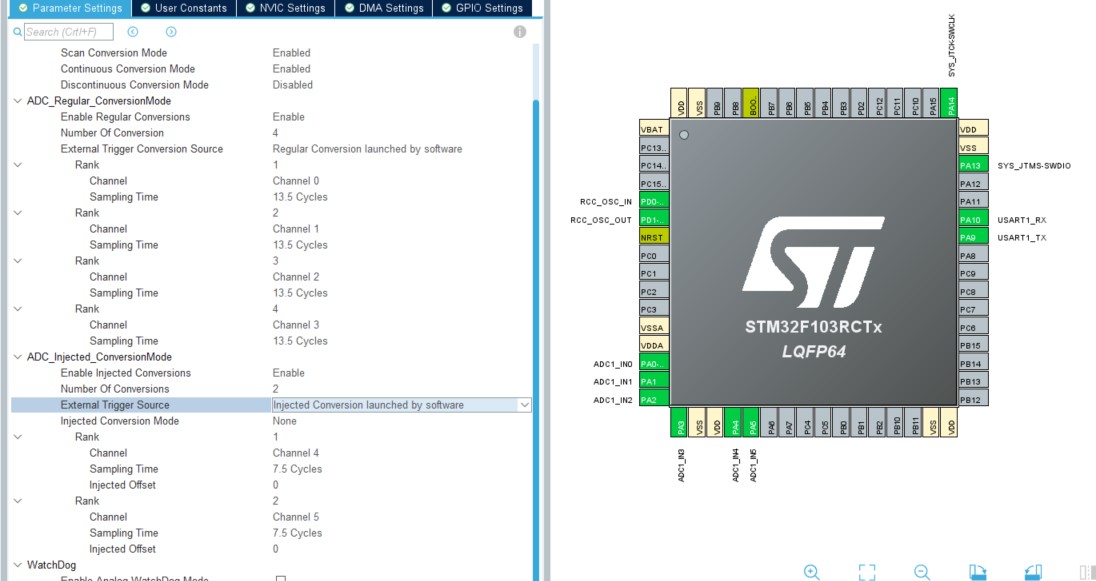Select the PA9 USART1_TX pin

(973, 238)
